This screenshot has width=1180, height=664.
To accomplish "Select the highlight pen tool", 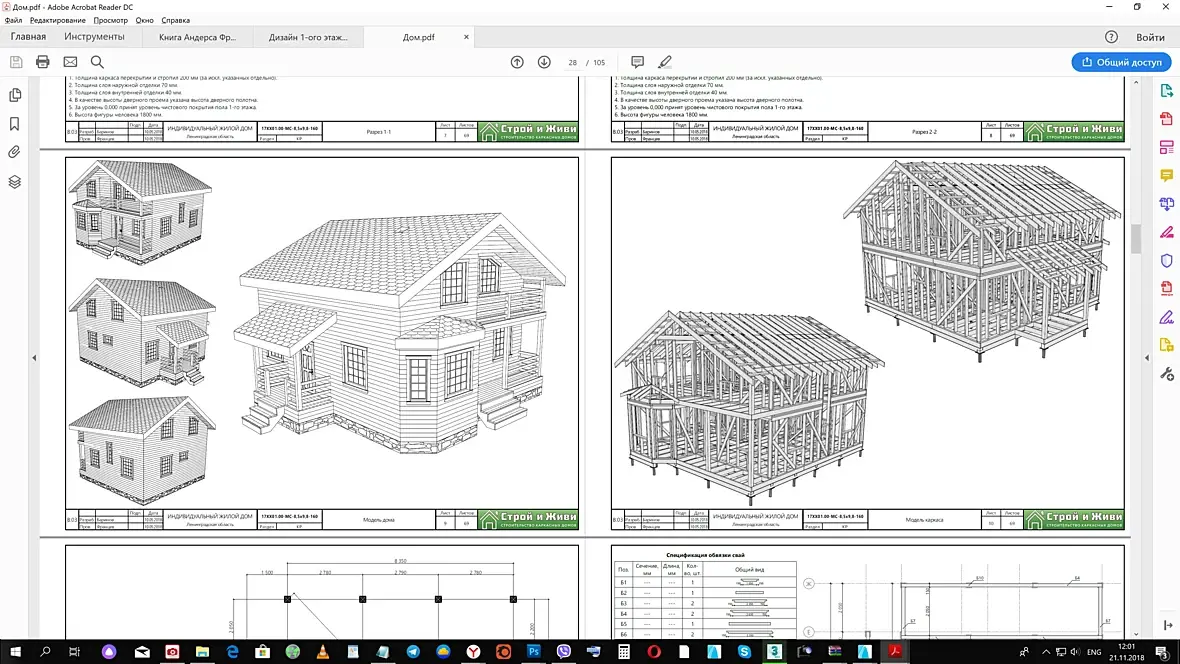I will (665, 62).
